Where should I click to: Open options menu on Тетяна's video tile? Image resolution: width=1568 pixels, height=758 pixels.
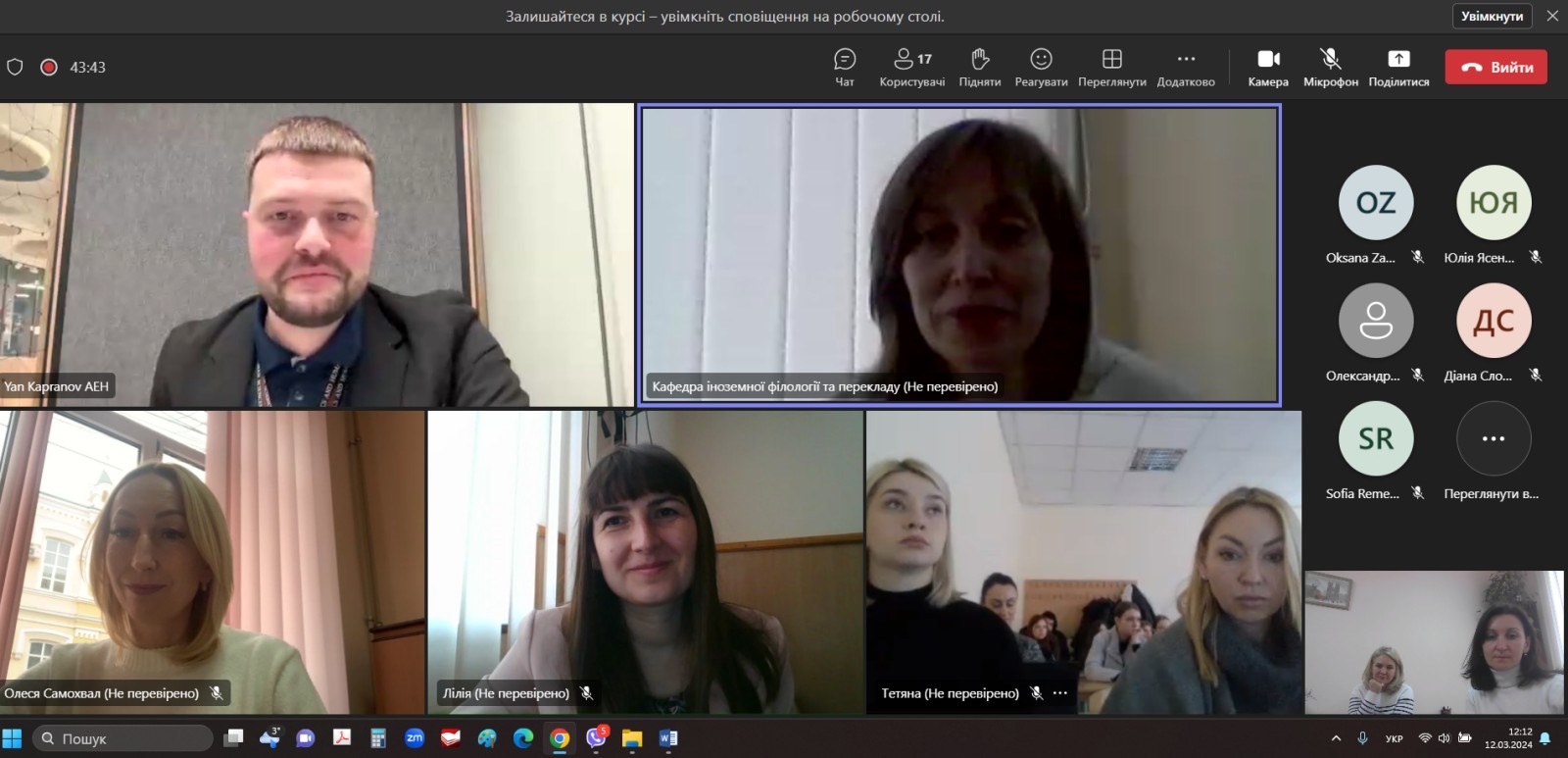click(1060, 693)
